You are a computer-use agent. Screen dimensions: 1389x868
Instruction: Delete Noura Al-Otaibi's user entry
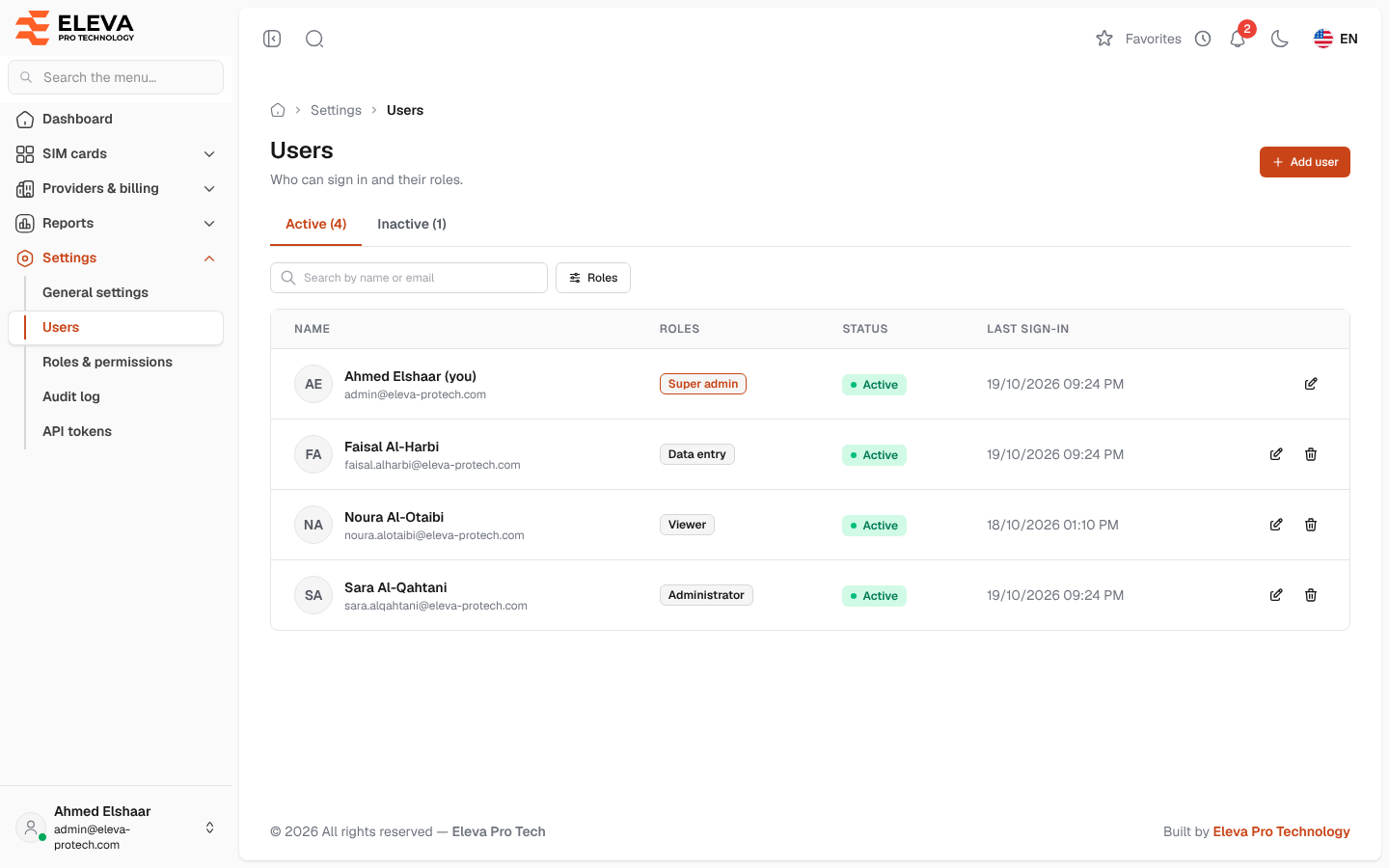coord(1311,525)
